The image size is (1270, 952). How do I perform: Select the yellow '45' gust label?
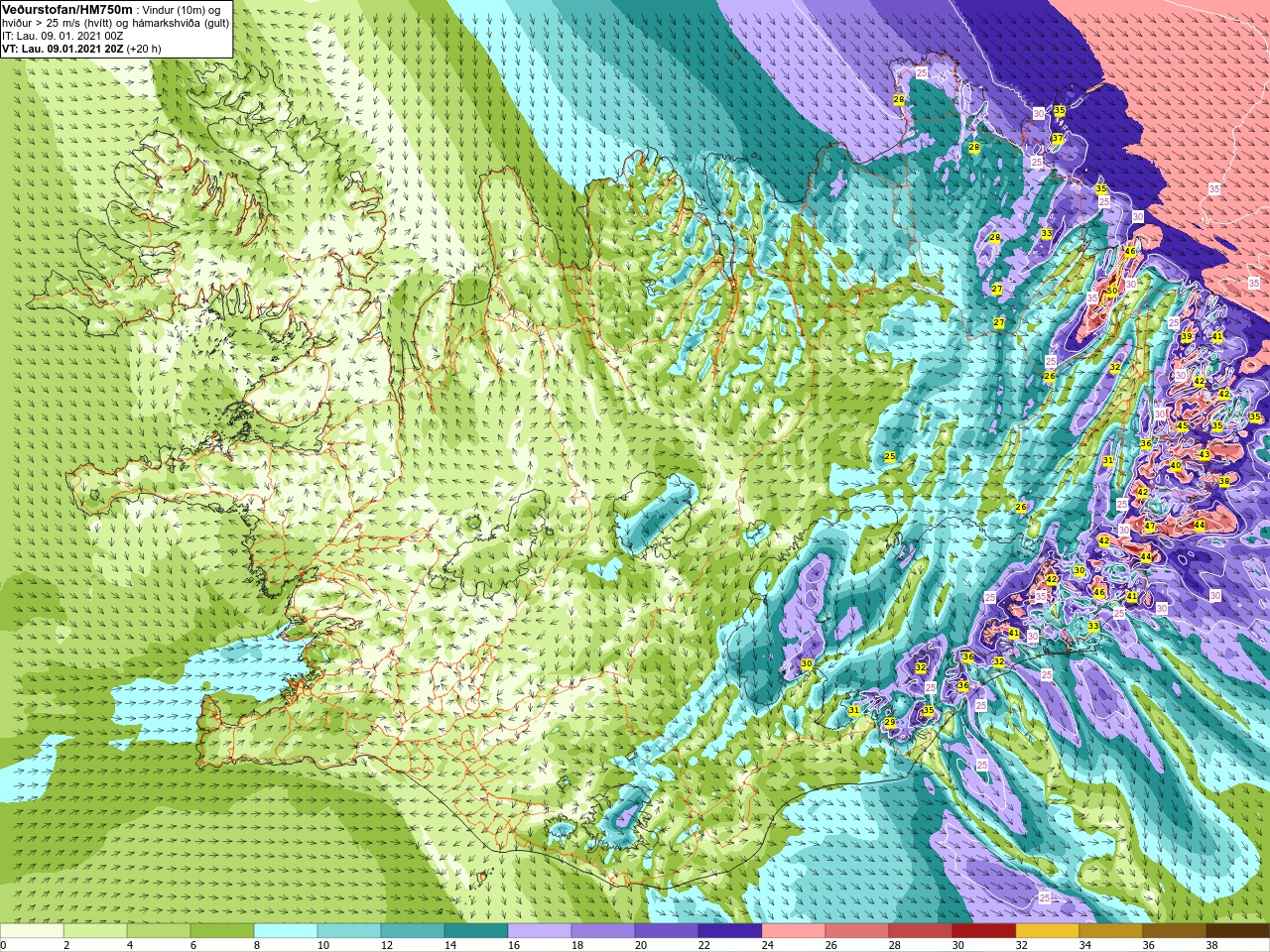(x=1182, y=426)
